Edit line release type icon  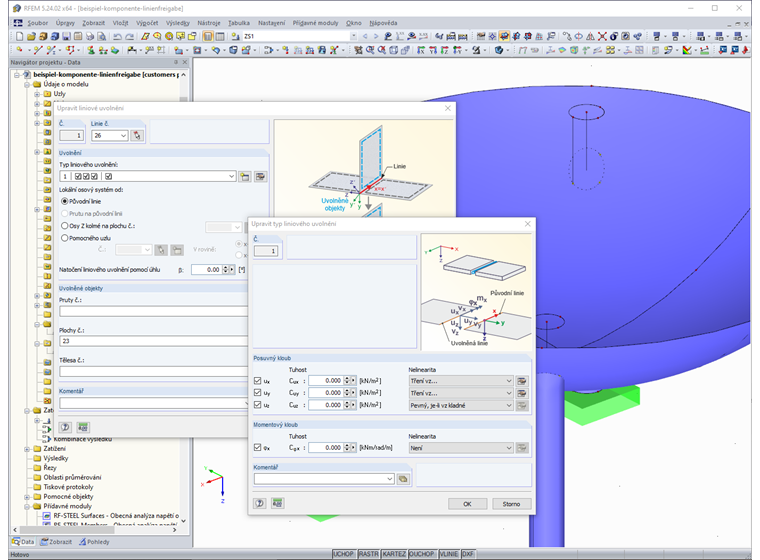coord(260,176)
